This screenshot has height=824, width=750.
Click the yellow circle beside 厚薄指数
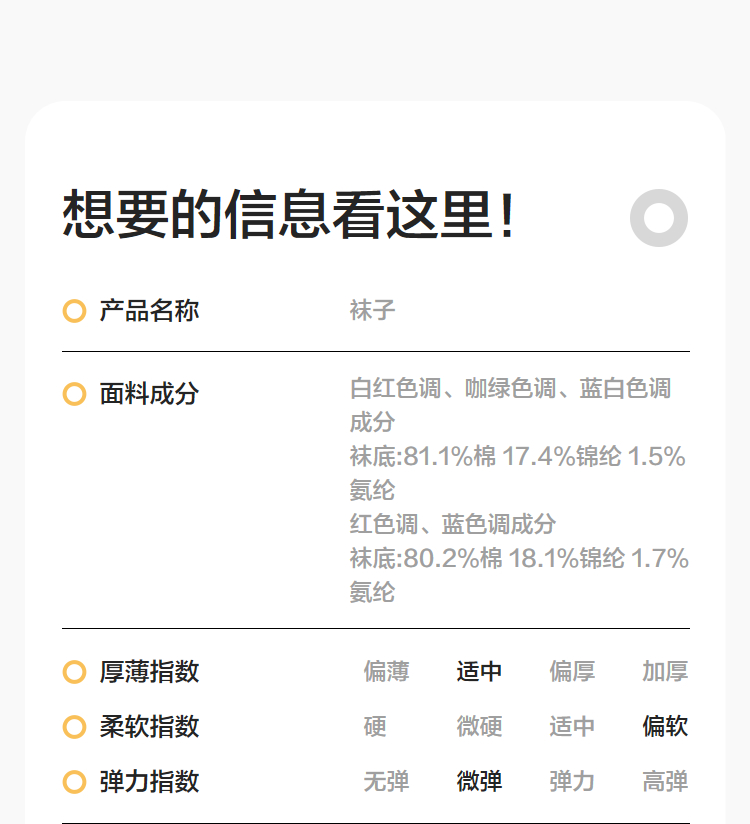coord(74,672)
